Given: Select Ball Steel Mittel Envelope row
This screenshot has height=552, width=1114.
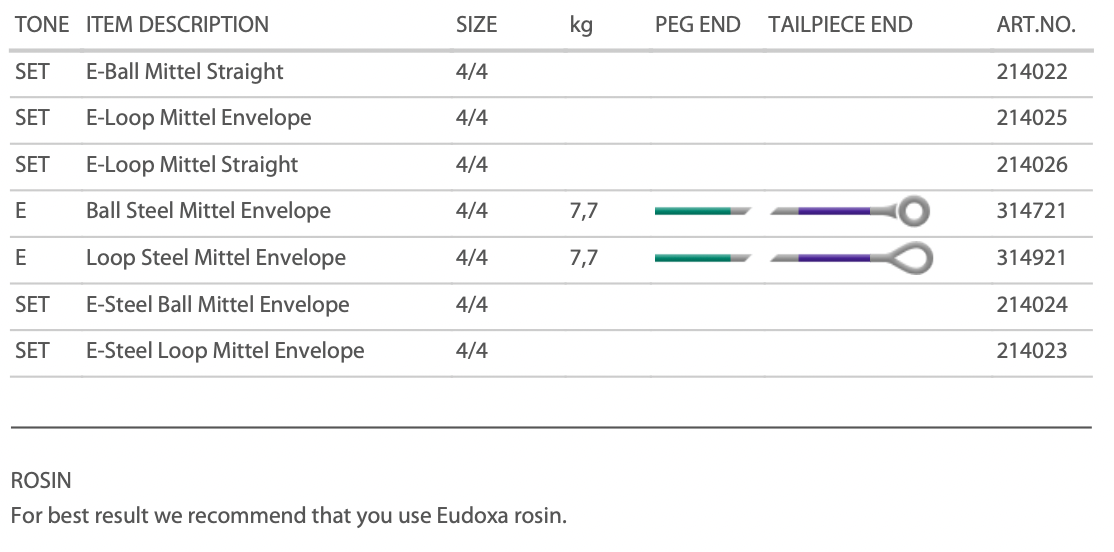Looking at the screenshot, I should click(208, 211).
